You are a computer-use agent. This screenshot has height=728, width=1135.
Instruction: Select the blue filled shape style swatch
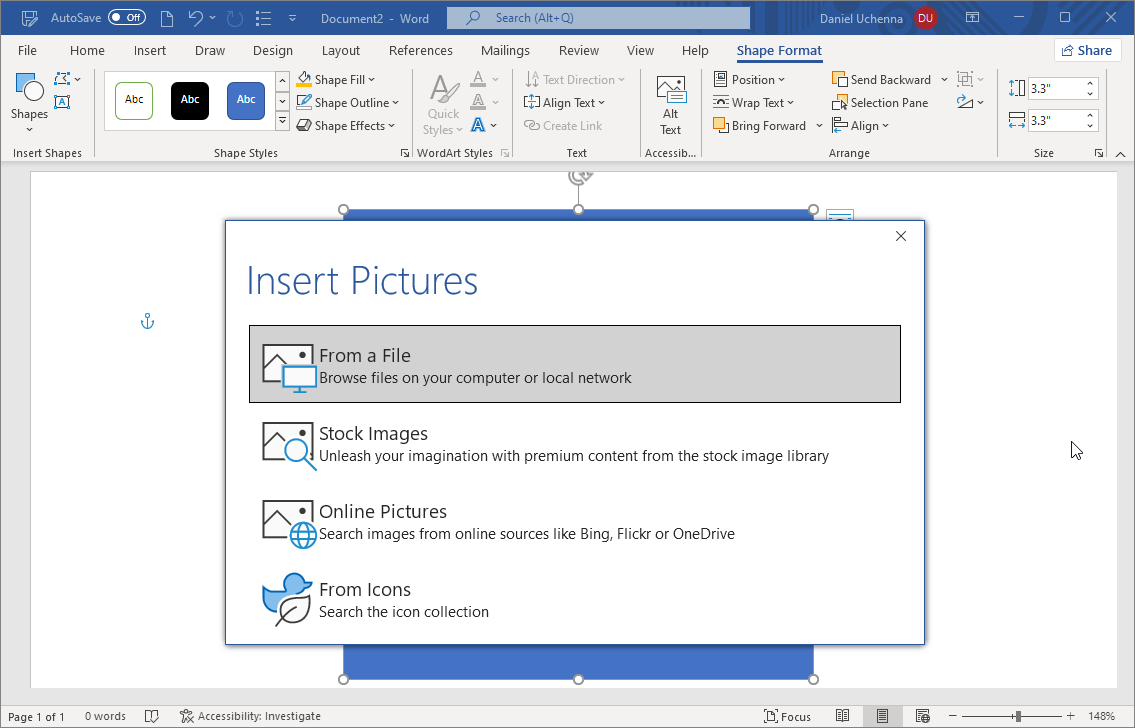246,100
